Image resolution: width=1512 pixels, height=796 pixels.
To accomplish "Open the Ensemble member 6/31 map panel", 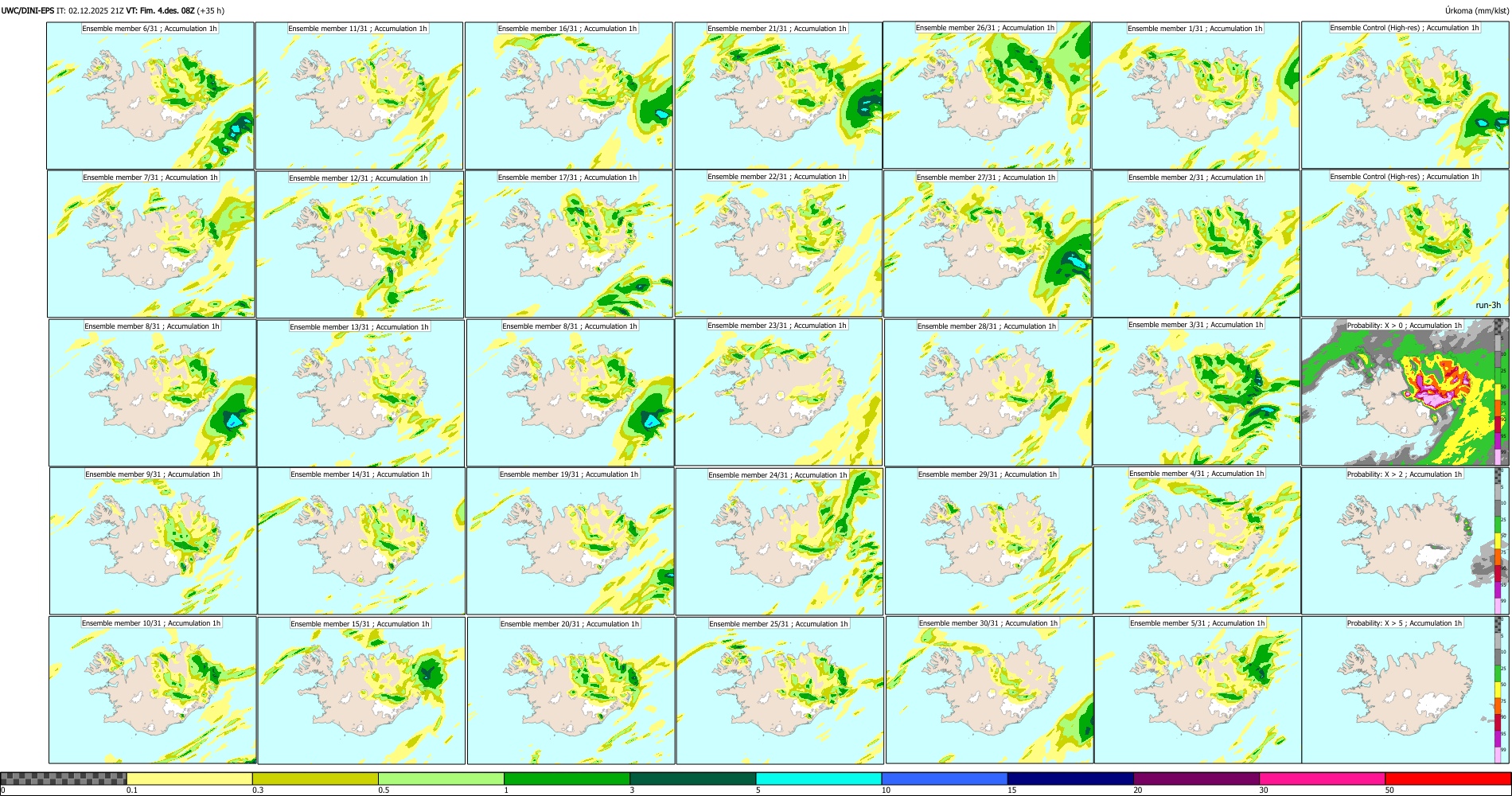I will (x=150, y=96).
